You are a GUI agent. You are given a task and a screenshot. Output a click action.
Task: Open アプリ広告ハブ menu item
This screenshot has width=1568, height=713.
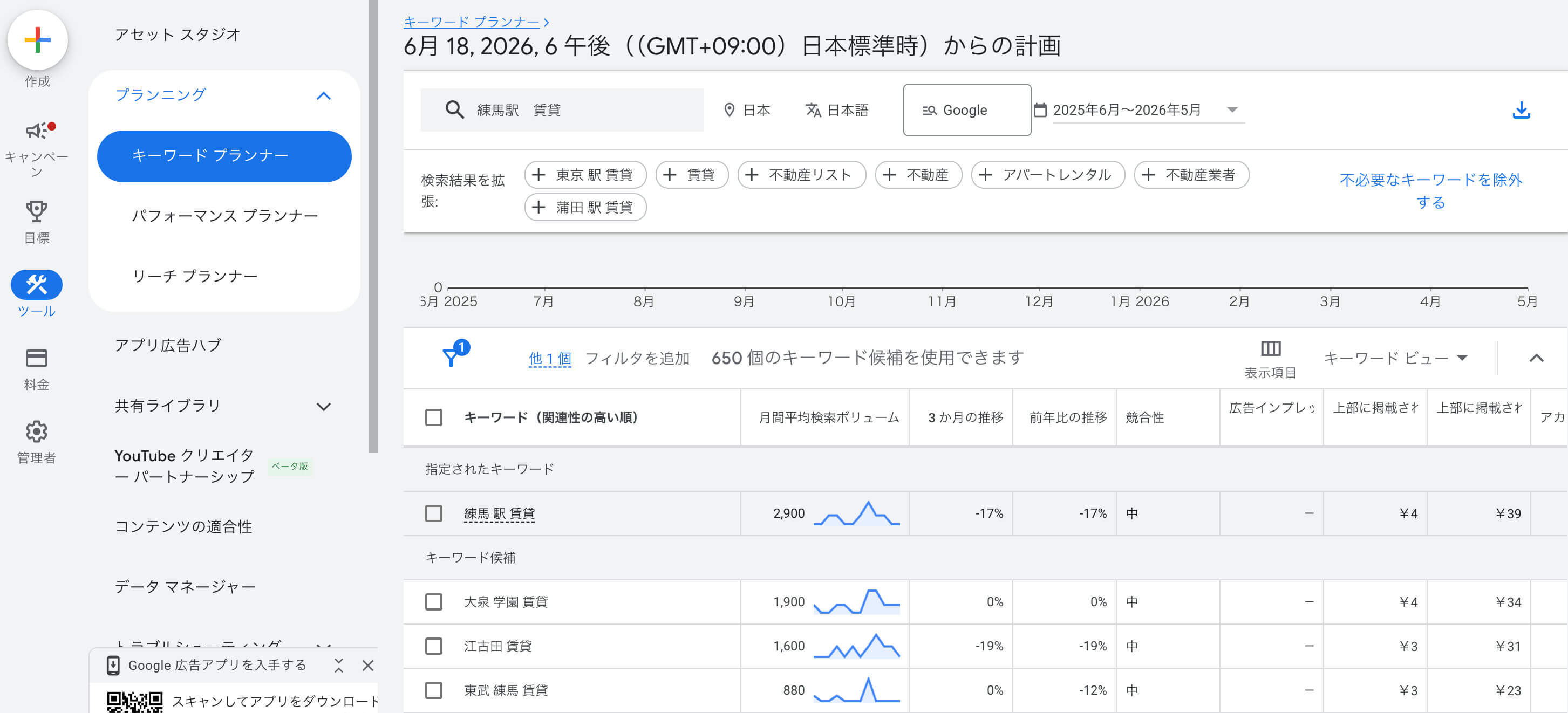(x=168, y=345)
